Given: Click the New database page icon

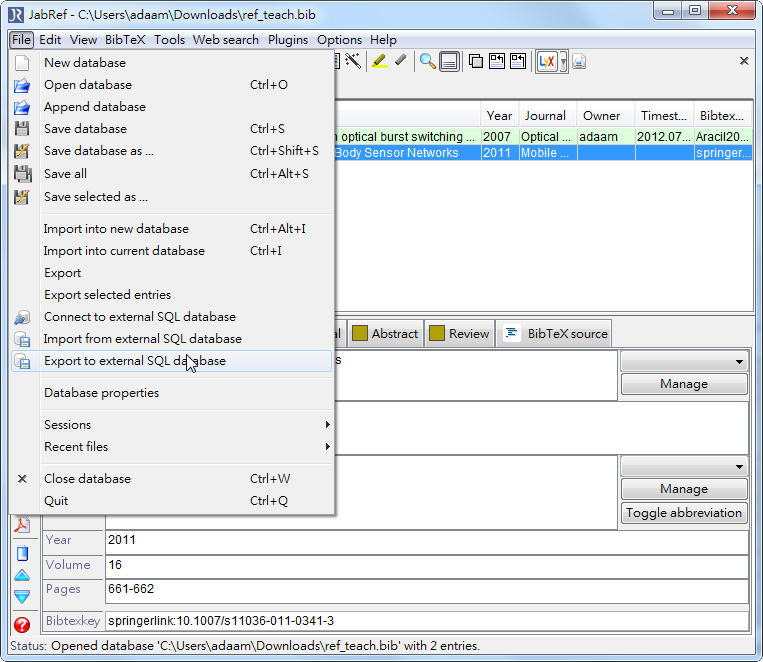Looking at the screenshot, I should tap(22, 63).
